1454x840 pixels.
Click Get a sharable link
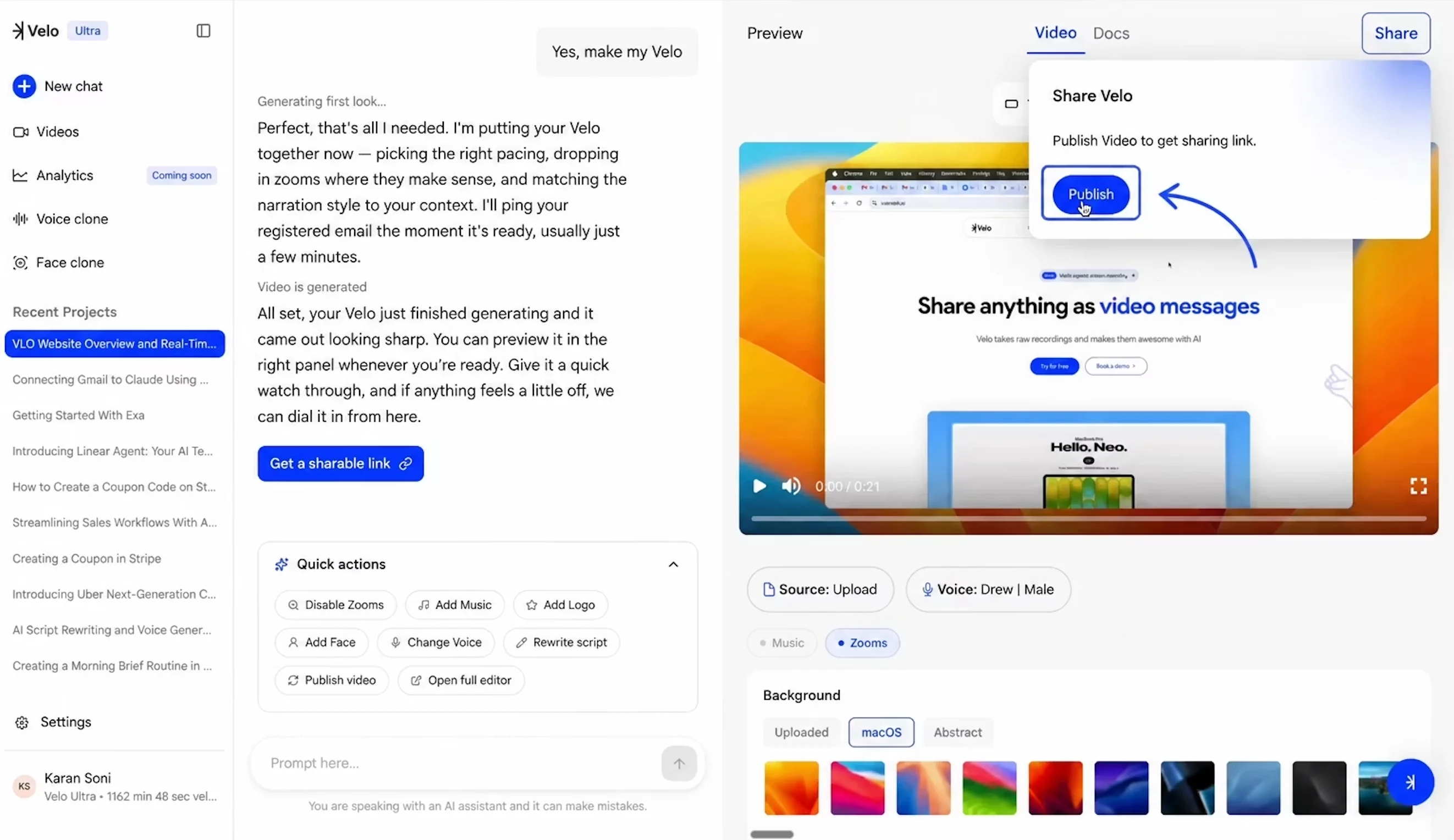pos(340,463)
